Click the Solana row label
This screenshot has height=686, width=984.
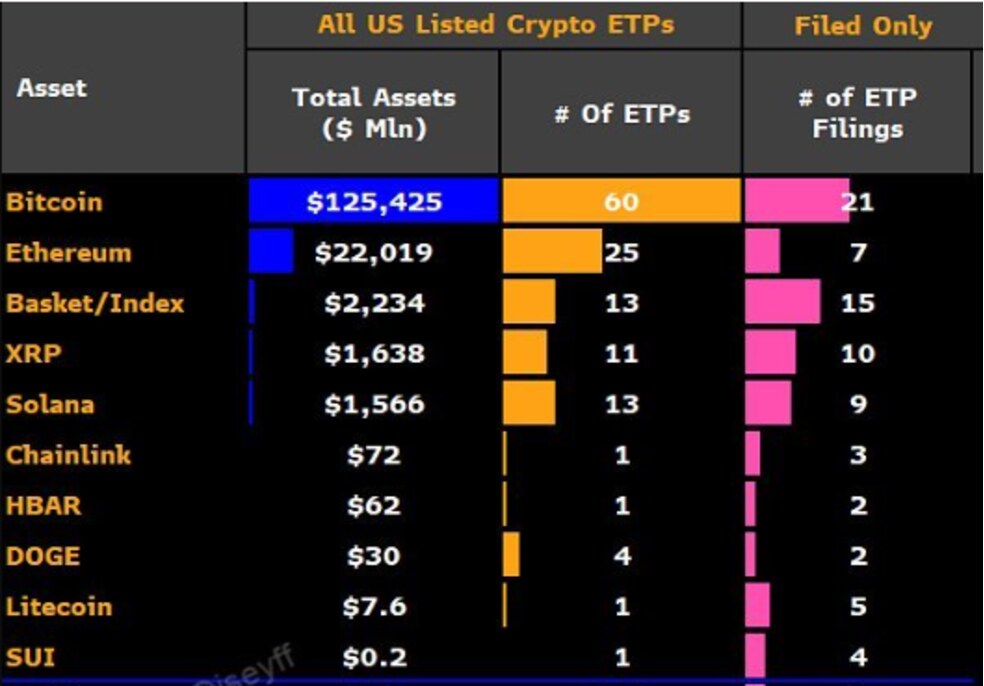(50, 405)
